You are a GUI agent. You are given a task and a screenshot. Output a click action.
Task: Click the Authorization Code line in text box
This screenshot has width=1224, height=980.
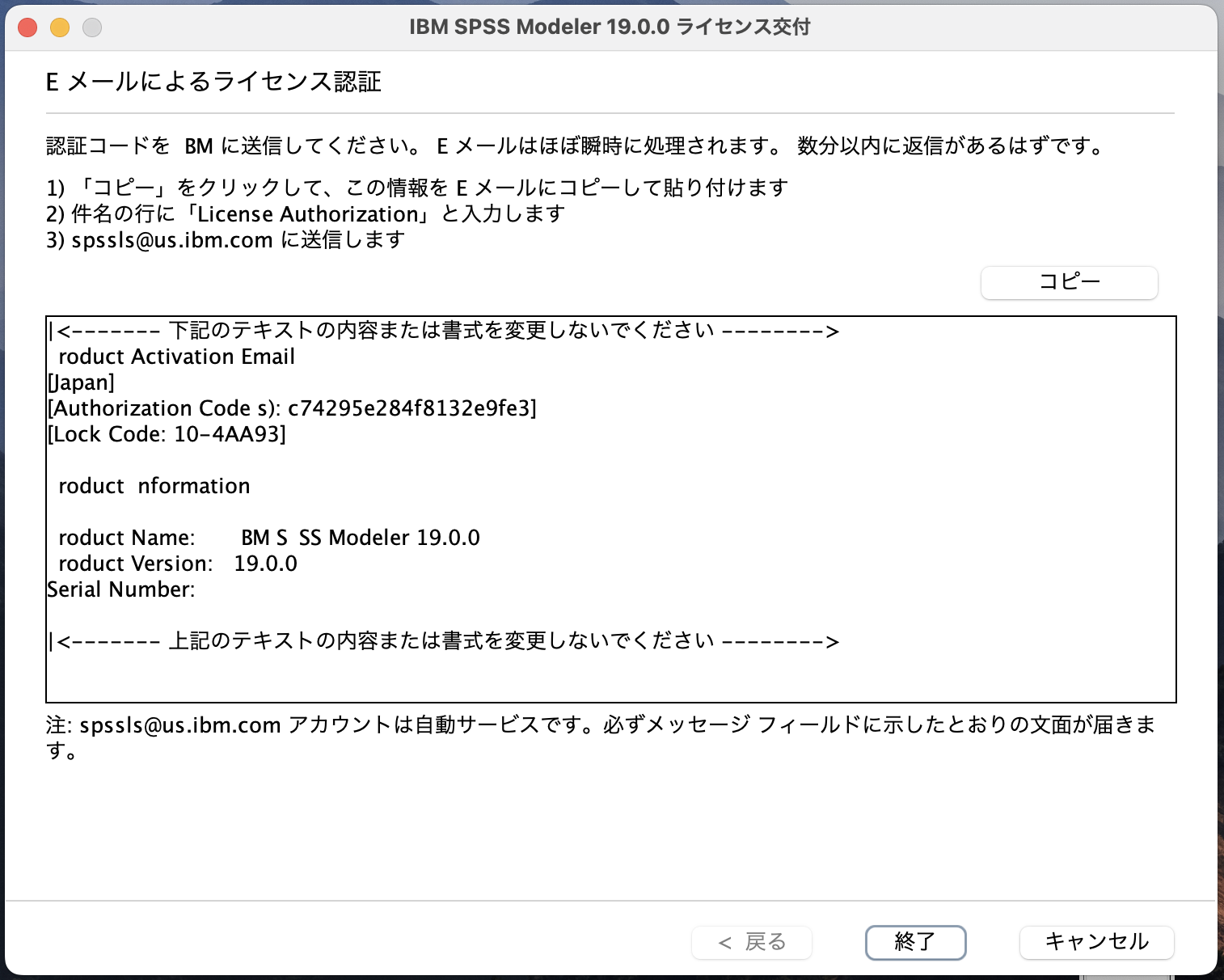[292, 408]
